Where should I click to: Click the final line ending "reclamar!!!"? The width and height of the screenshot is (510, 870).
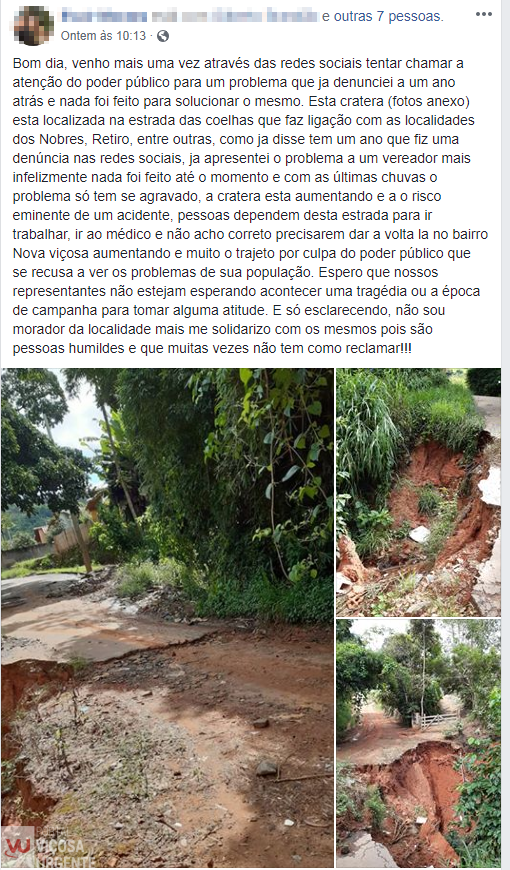click(213, 348)
